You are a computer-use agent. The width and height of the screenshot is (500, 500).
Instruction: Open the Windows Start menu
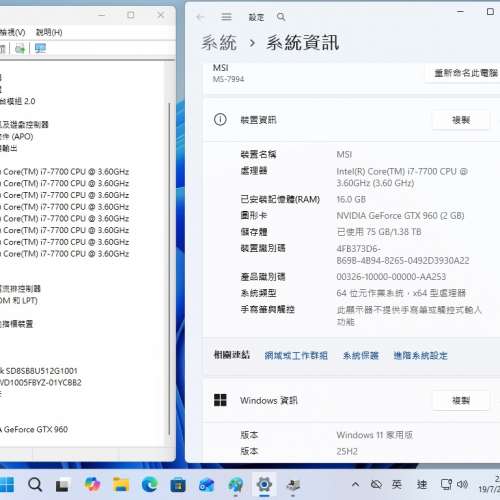(x=7, y=485)
